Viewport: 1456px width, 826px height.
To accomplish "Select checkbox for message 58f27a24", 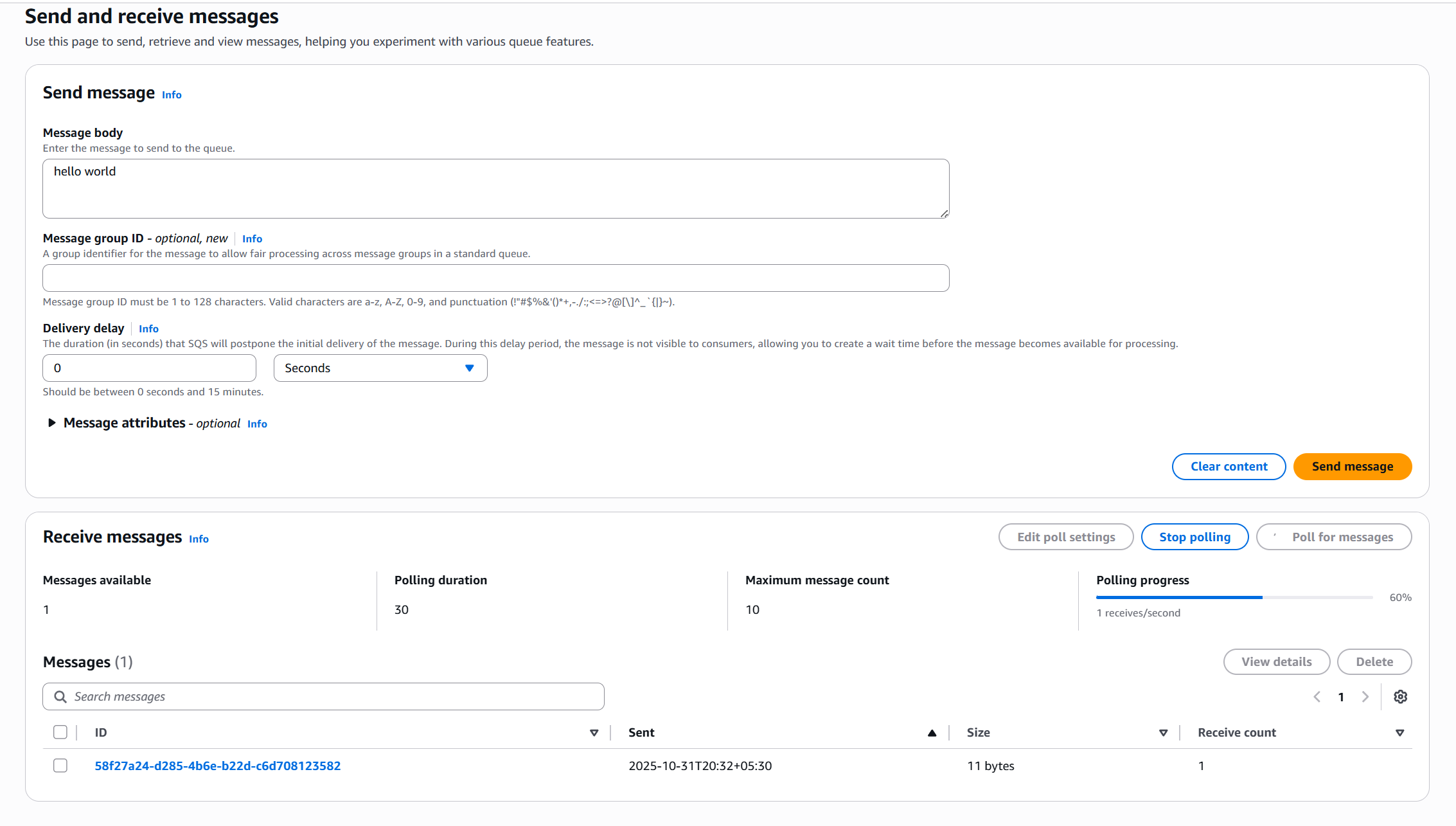I will click(60, 766).
